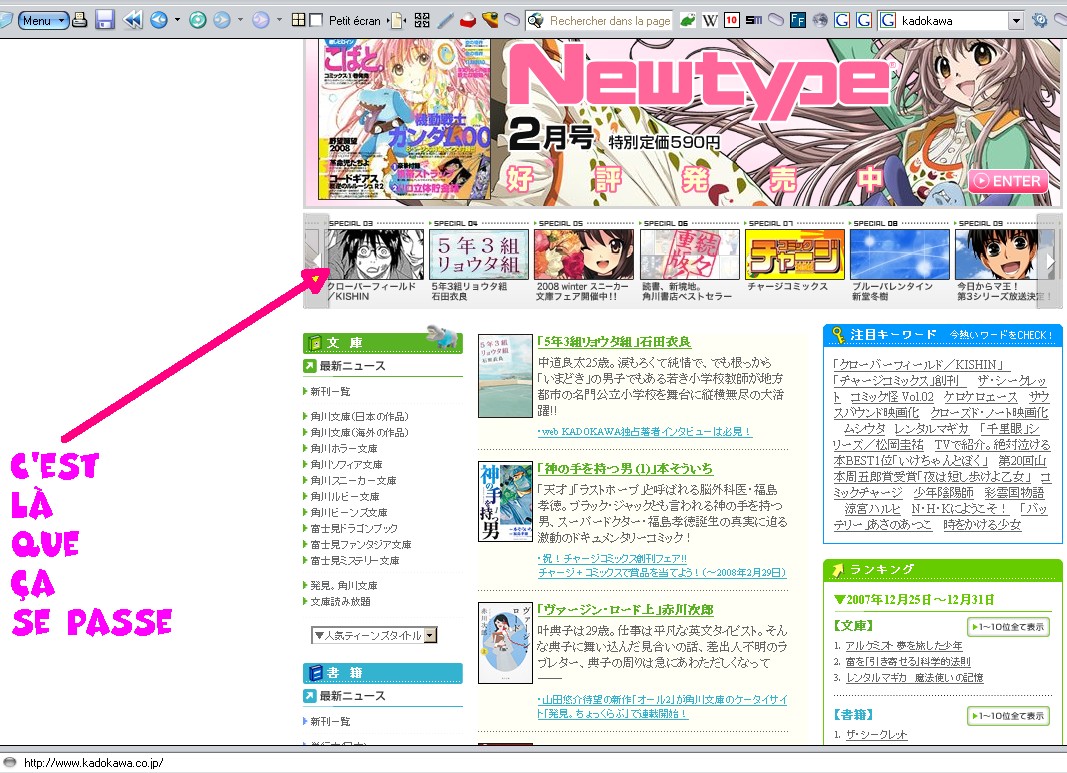Show all 1〜10位 rankings for 文庫
The width and height of the screenshot is (1067, 773).
tap(1008, 627)
